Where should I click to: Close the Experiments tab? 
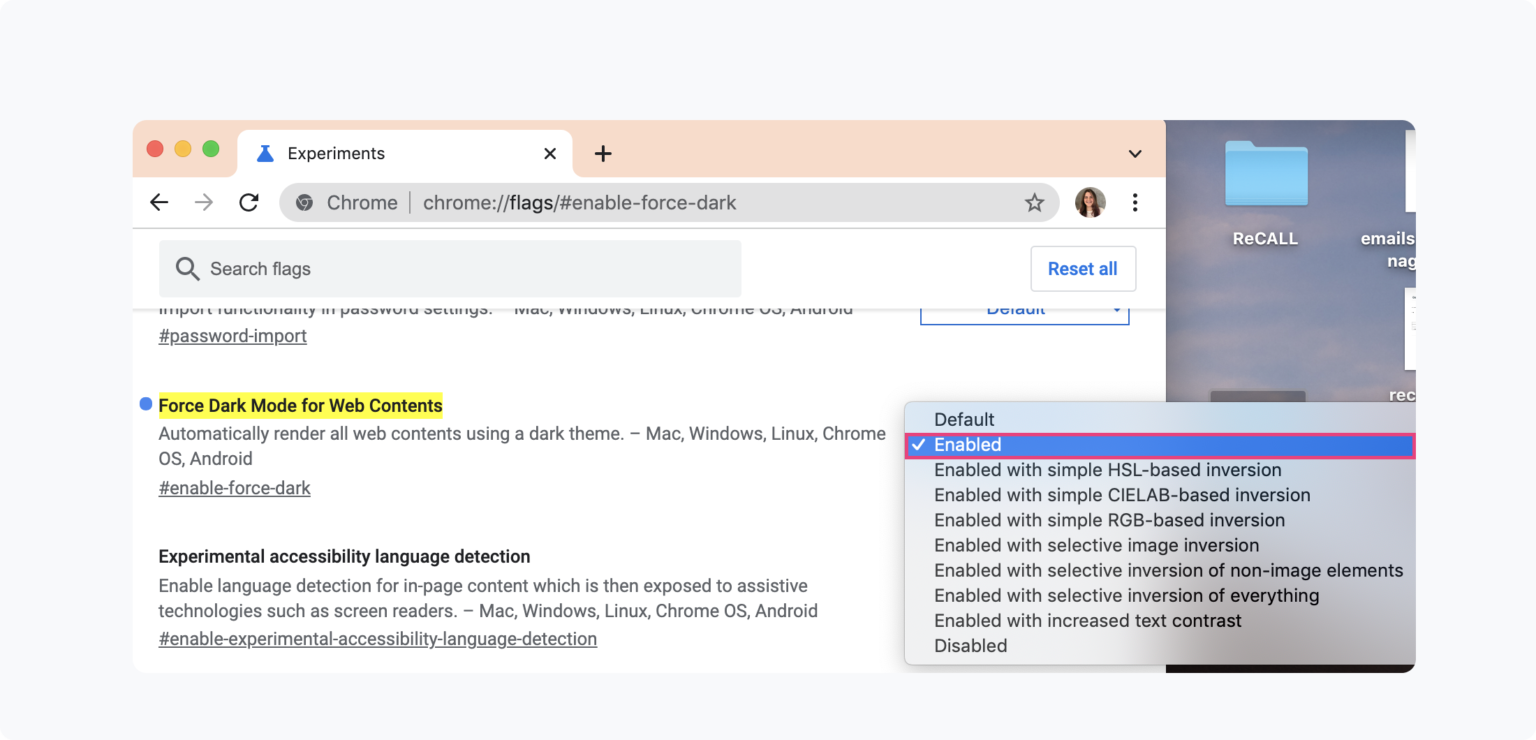550,153
